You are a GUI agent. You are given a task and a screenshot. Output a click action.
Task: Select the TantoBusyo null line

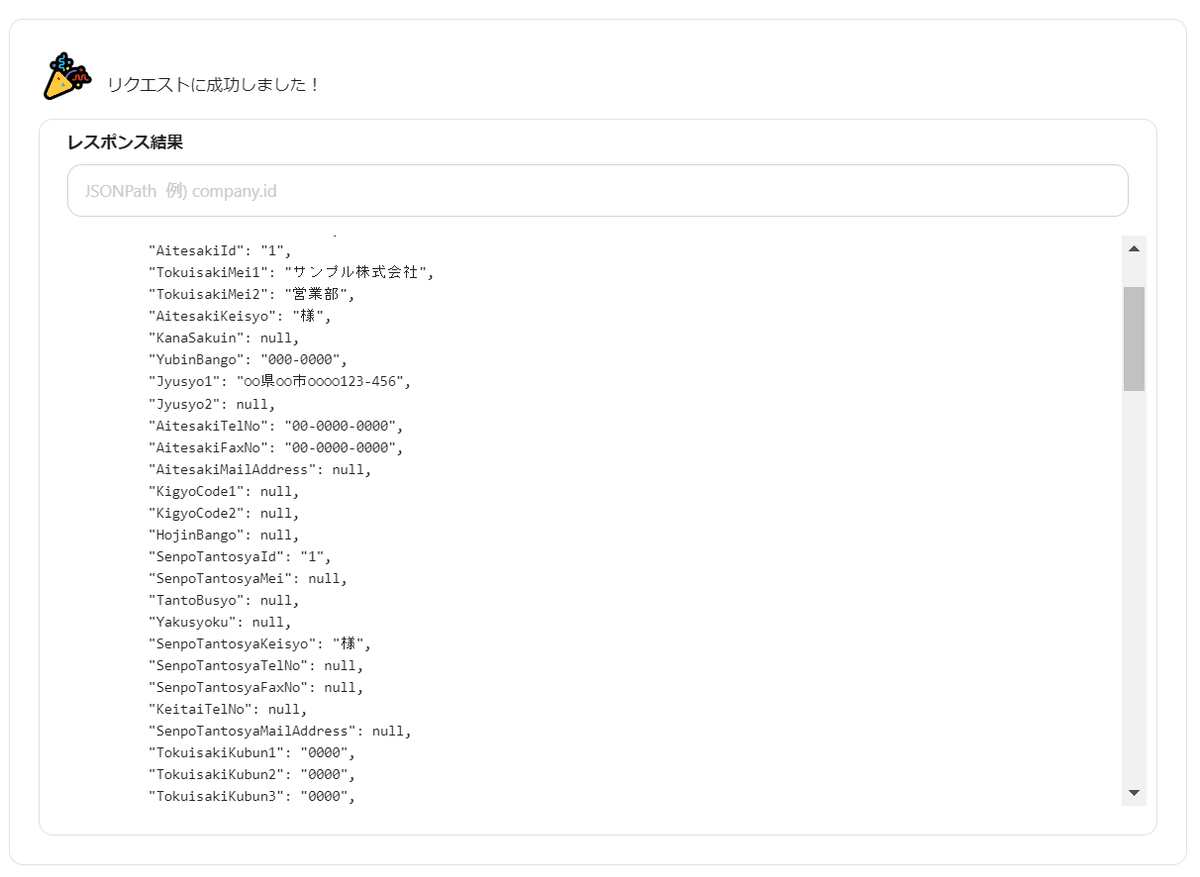[x=223, y=600]
